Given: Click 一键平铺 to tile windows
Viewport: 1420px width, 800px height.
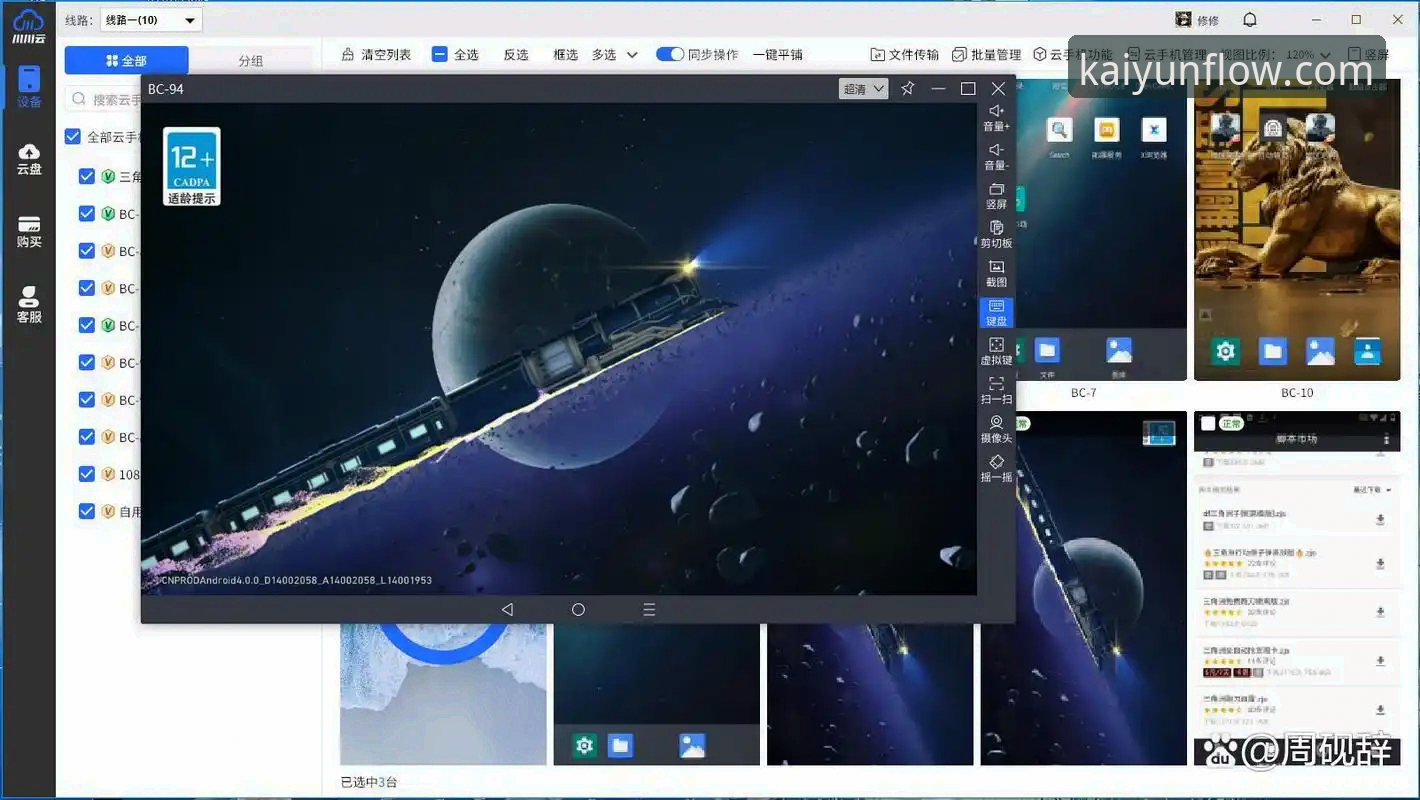Looking at the screenshot, I should [778, 54].
